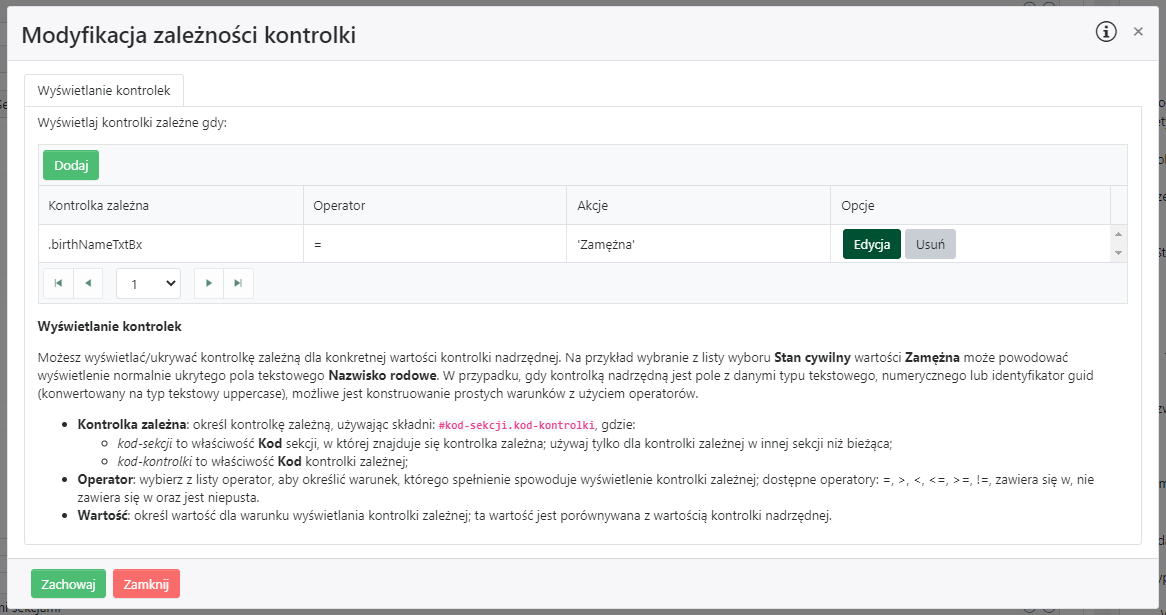Viewport: 1166px width, 615px height.
Task: Click the grid scrollbar down arrow
Action: click(1119, 253)
